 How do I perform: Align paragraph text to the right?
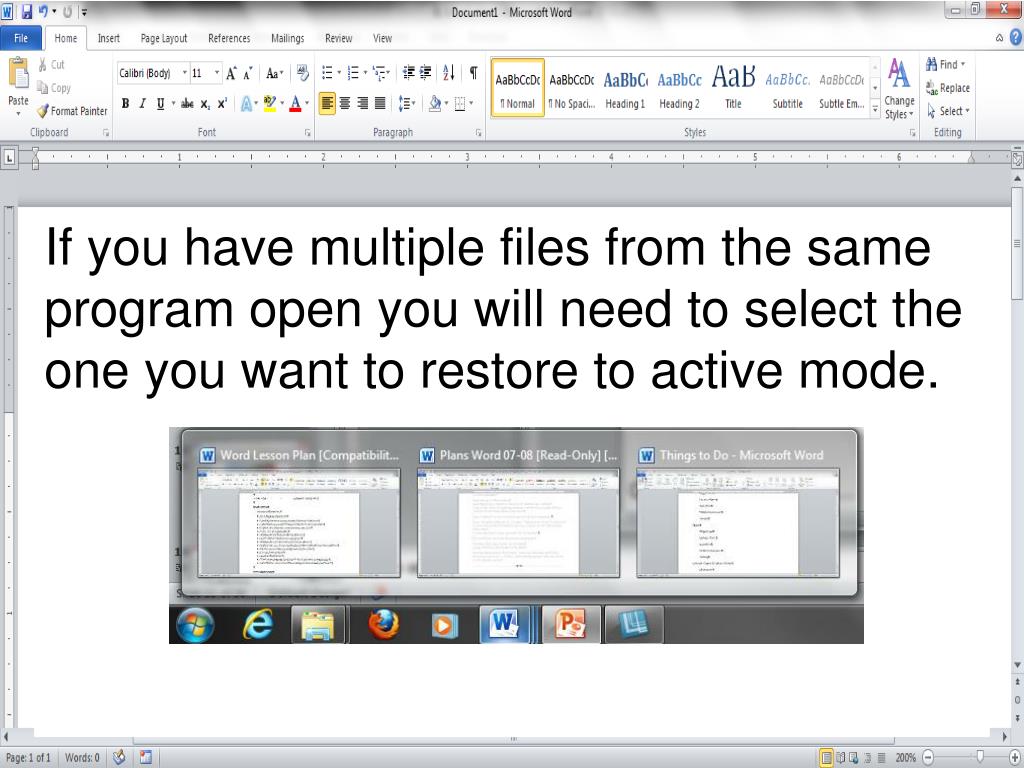pos(362,103)
